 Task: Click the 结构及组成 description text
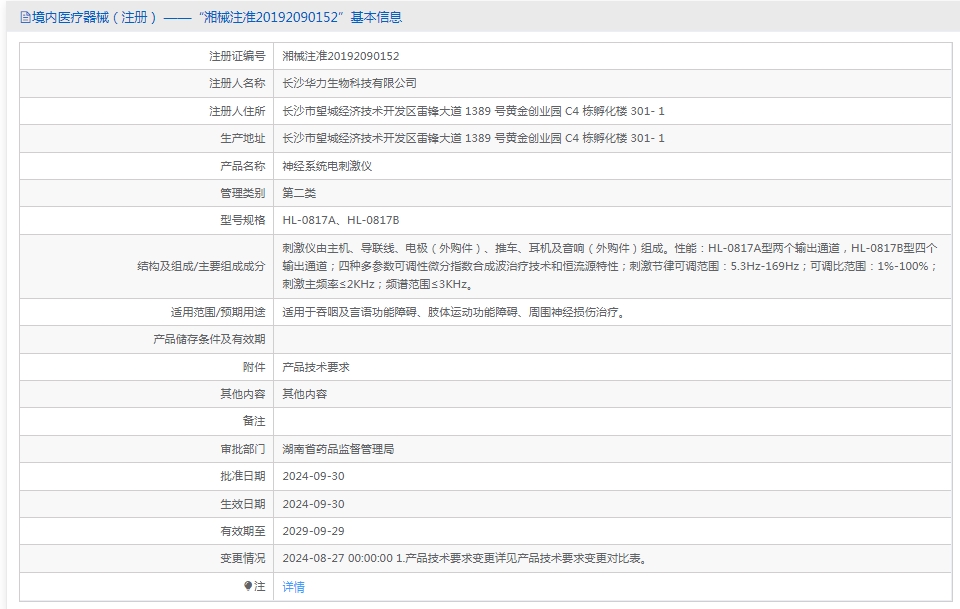[610, 266]
